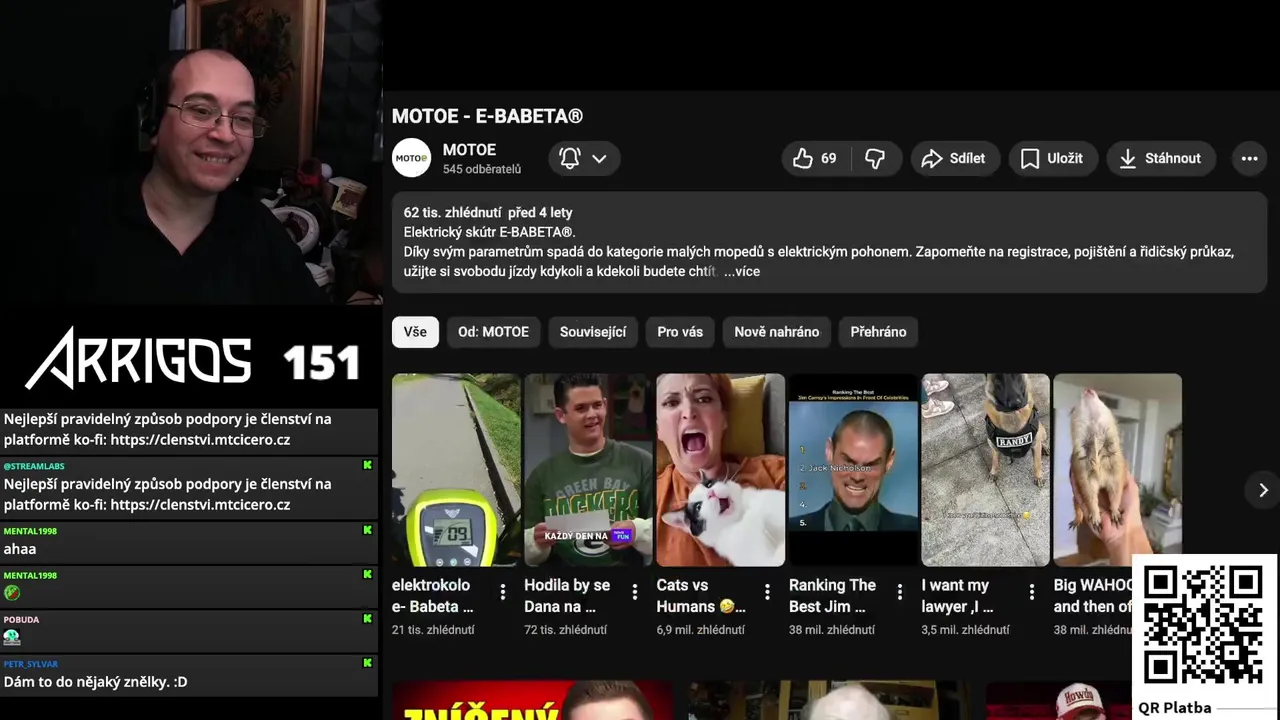Open the notification bell dropdown
This screenshot has height=720, width=1280.
[x=584, y=158]
